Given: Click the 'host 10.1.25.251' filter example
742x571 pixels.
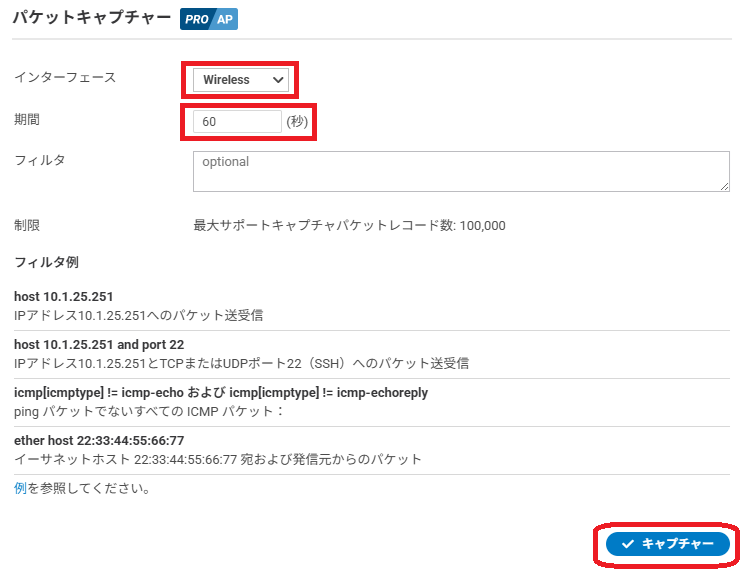Looking at the screenshot, I should [64, 297].
